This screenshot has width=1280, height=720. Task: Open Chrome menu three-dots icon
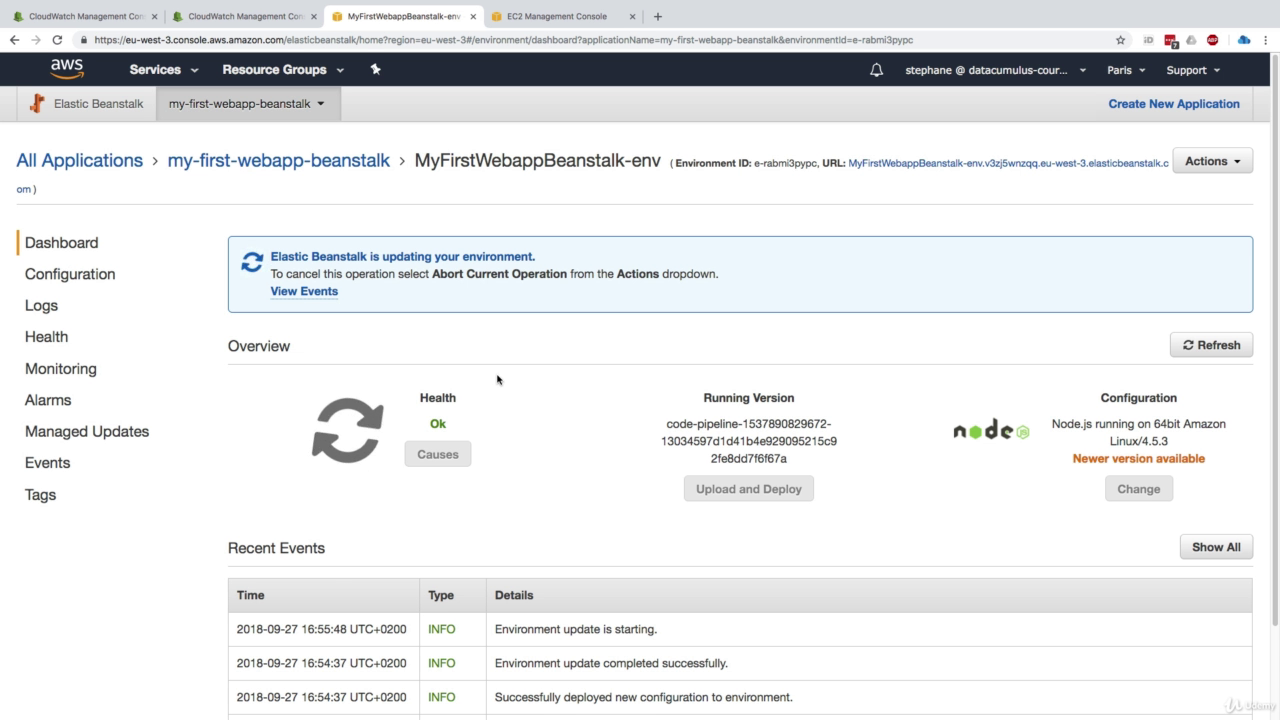(1265, 40)
